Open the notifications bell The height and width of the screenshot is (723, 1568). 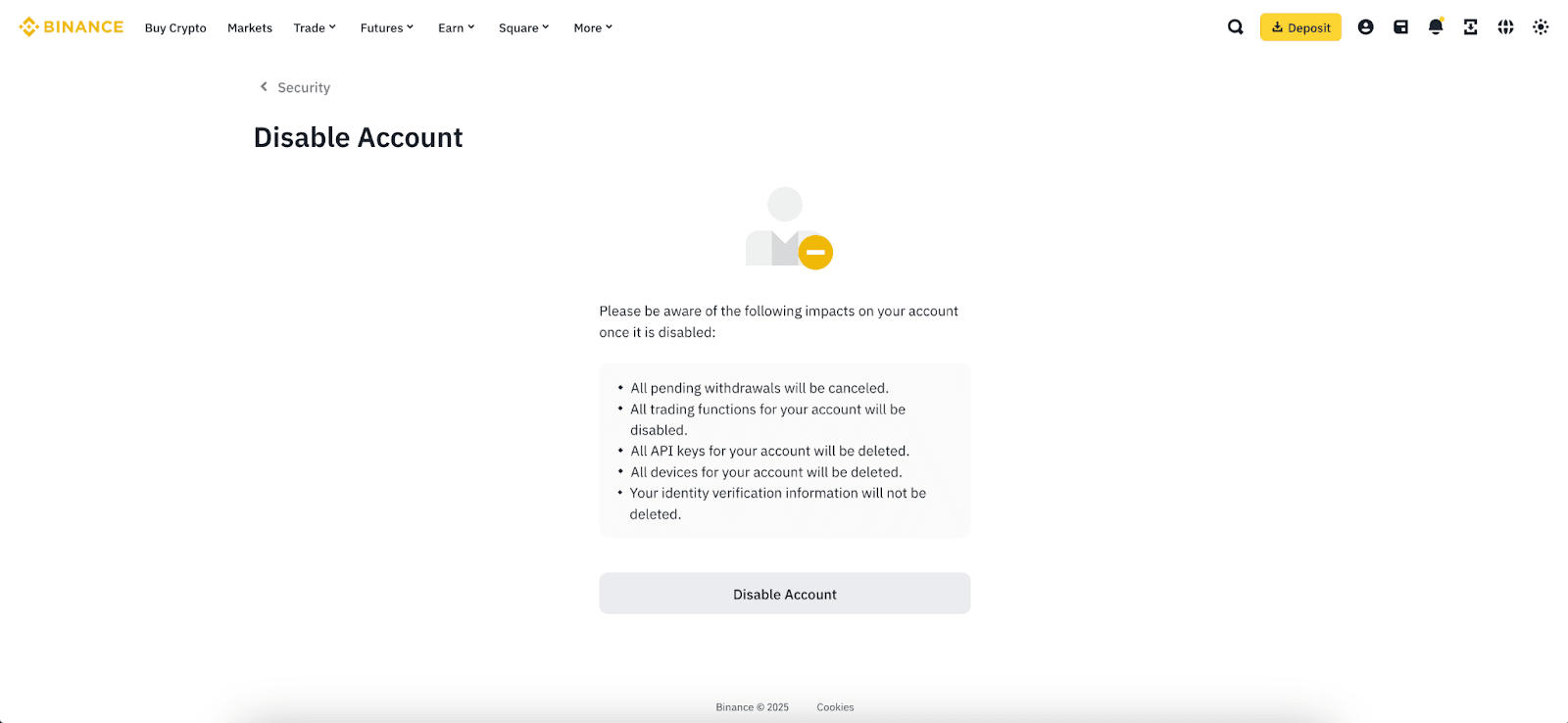tap(1436, 27)
